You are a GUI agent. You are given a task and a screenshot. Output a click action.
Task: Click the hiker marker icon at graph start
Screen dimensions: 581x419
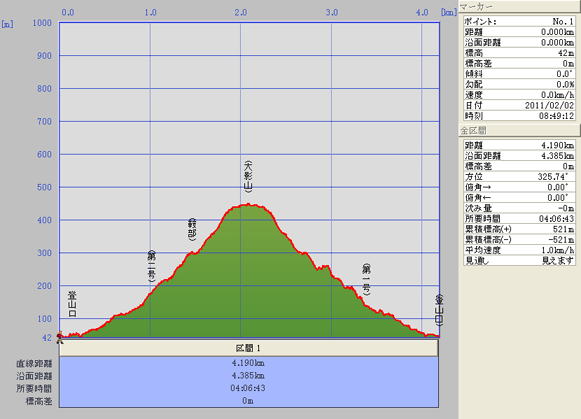coord(59,337)
